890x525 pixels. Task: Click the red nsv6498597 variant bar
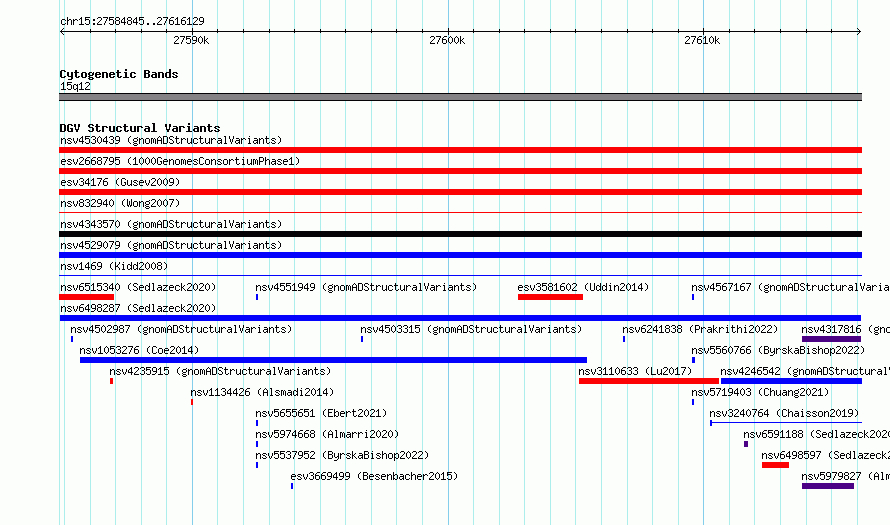pos(775,465)
